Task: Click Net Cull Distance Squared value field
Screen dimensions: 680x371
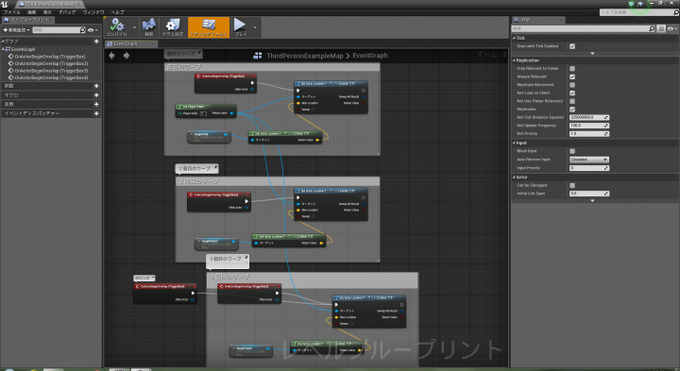Action: [x=589, y=118]
